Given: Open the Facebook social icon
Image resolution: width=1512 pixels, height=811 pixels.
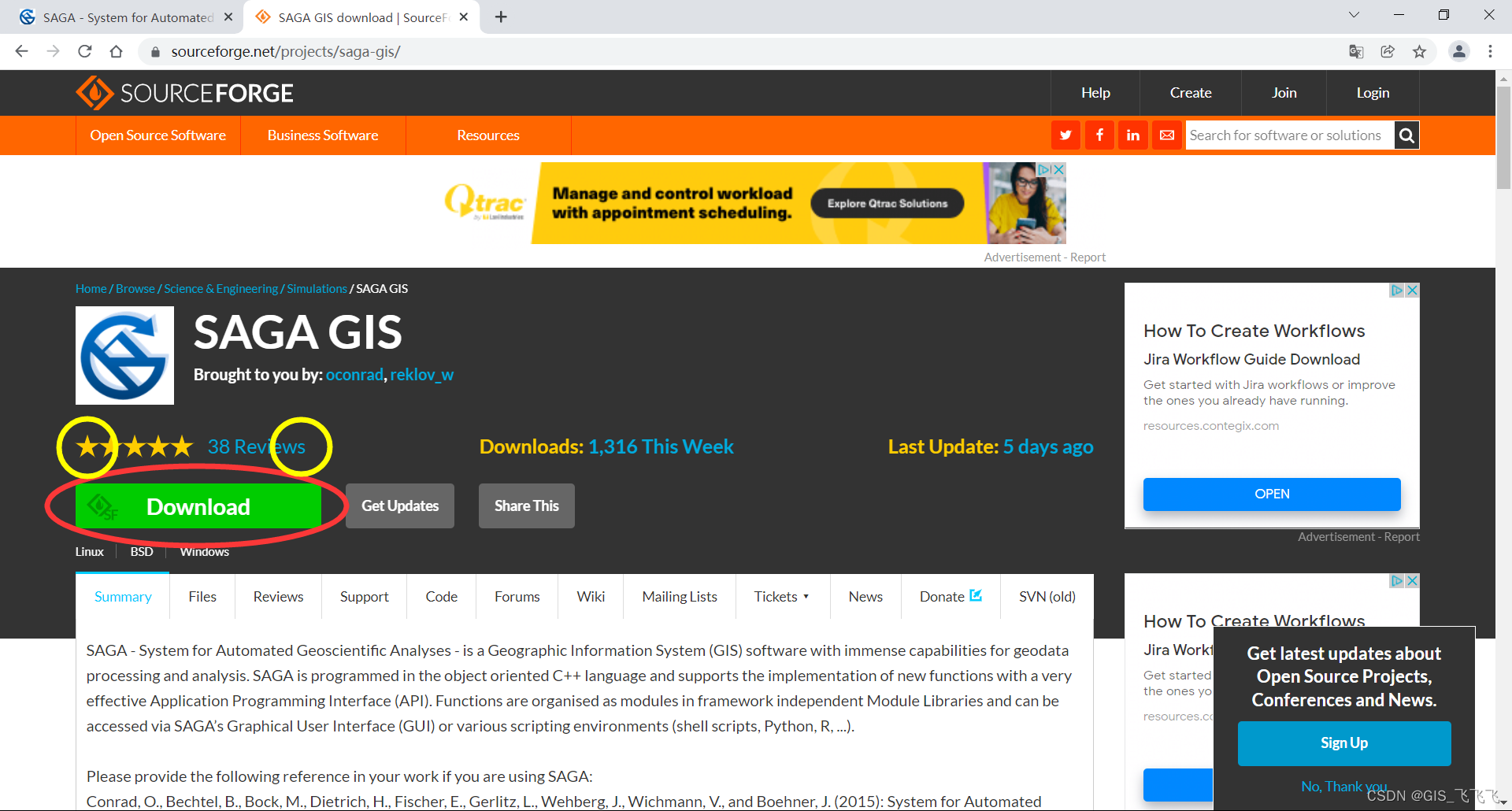Looking at the screenshot, I should (x=1099, y=135).
